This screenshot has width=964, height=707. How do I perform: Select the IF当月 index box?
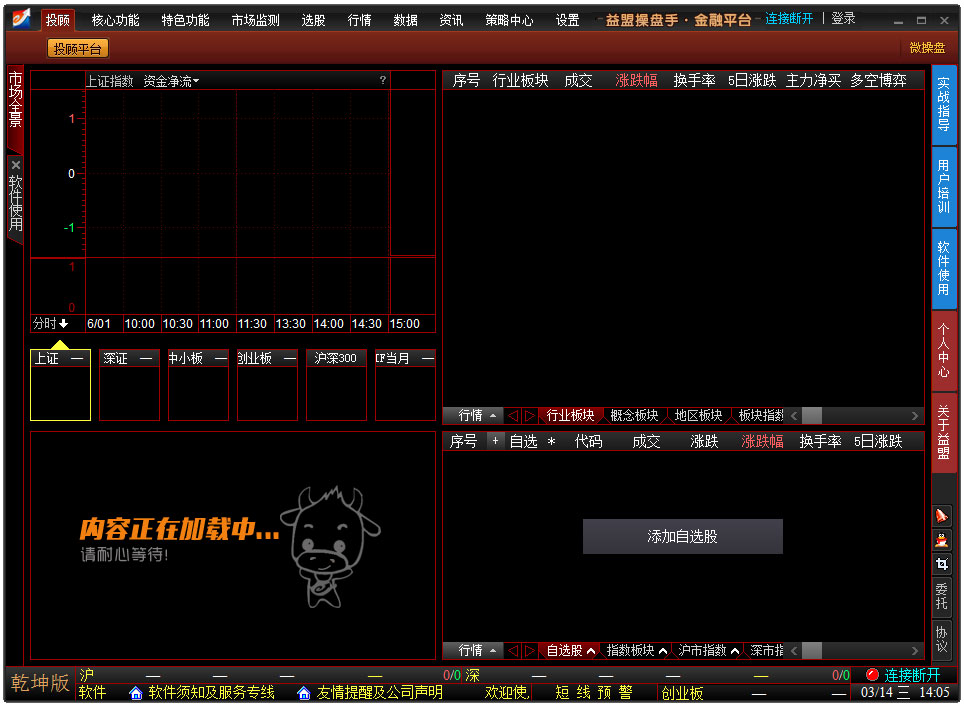[405, 385]
